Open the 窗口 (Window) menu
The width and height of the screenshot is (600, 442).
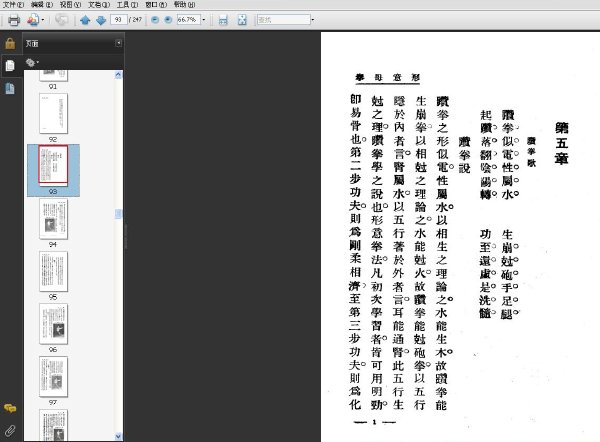156,5
